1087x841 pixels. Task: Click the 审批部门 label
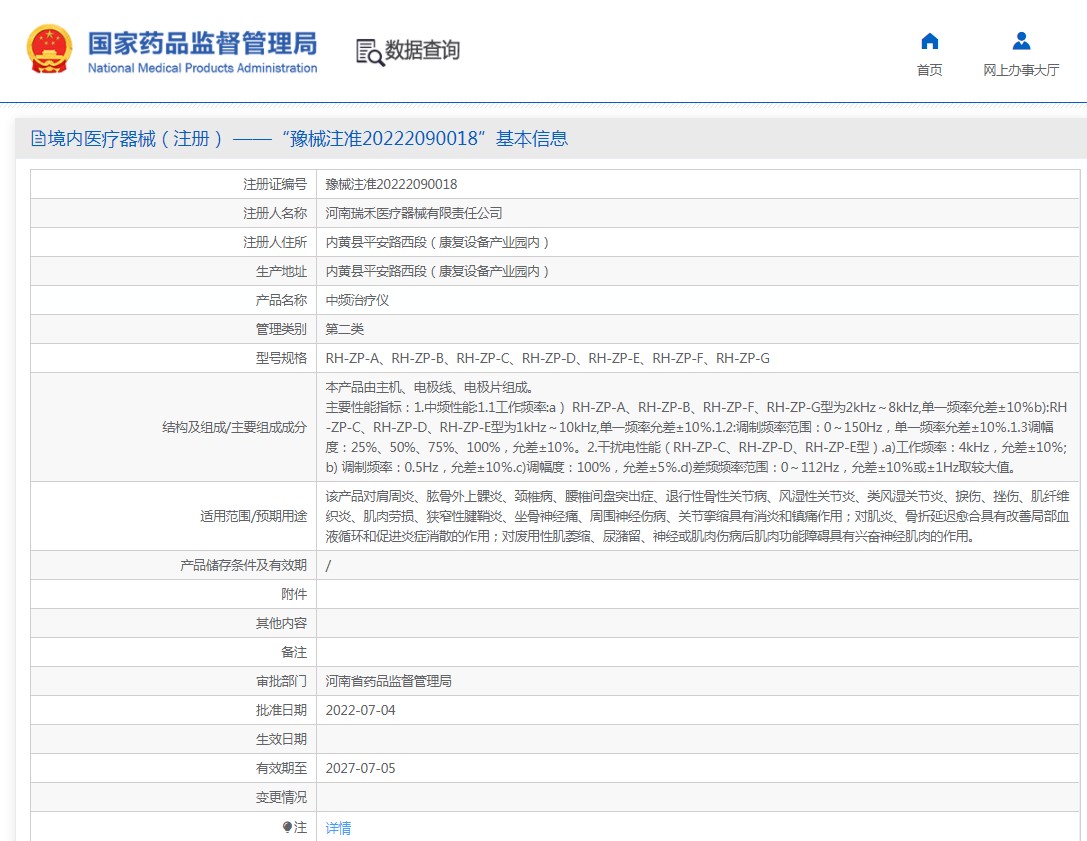[281, 682]
